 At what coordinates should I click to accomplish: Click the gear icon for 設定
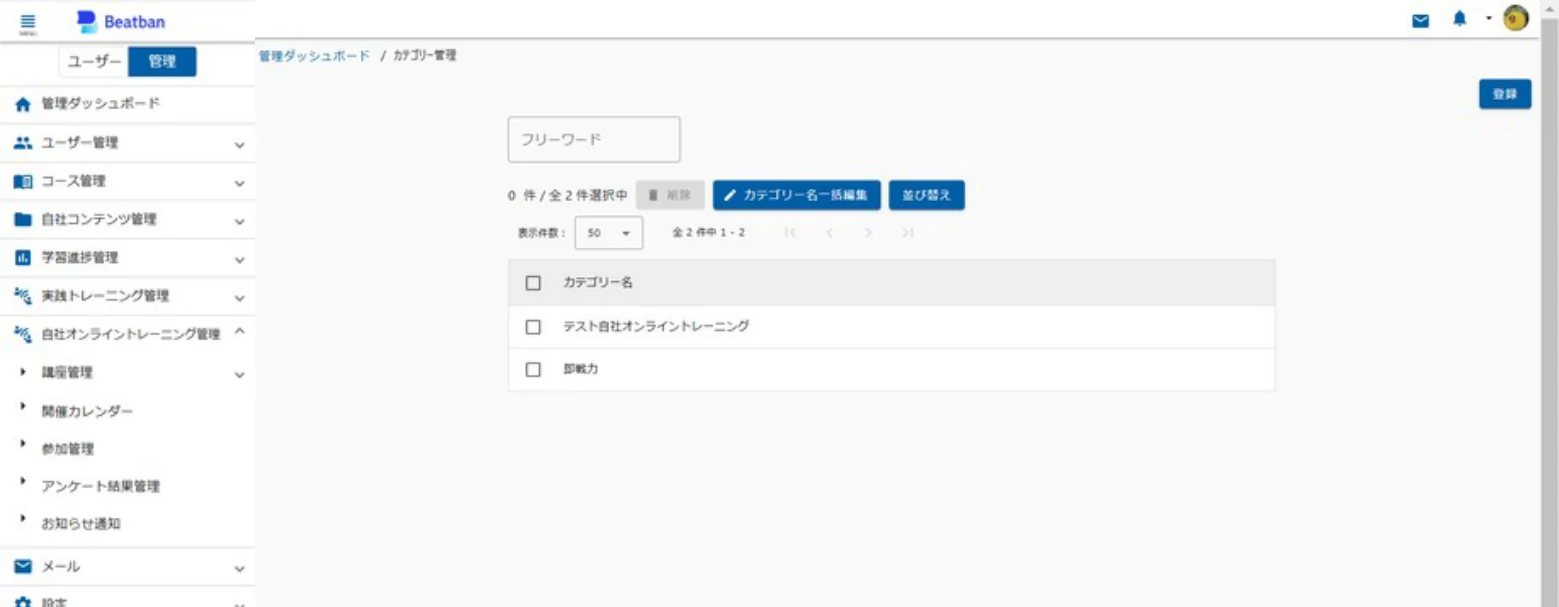pyautogui.click(x=23, y=602)
